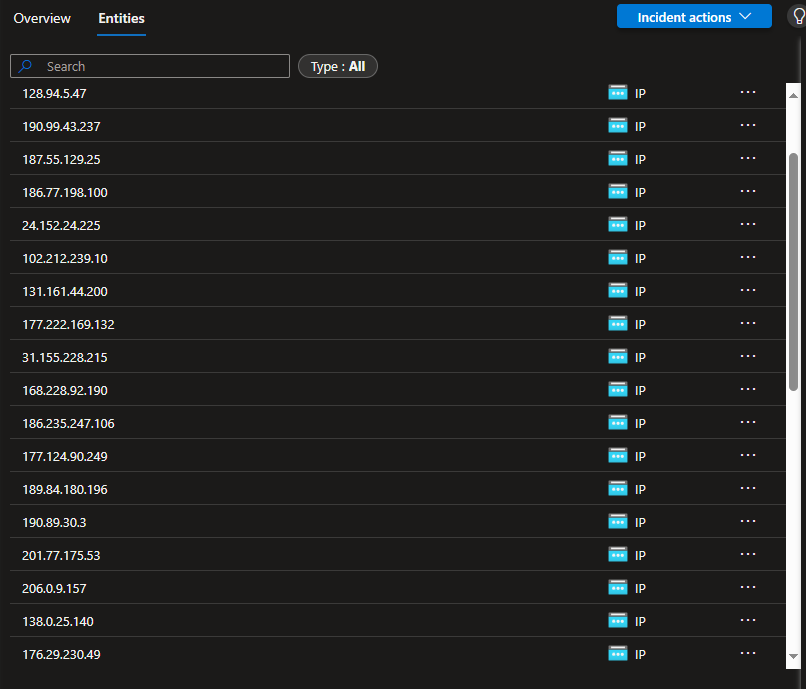Image resolution: width=806 pixels, height=689 pixels.
Task: Click the IP icon in 24.152.24.225 row
Action: (618, 225)
